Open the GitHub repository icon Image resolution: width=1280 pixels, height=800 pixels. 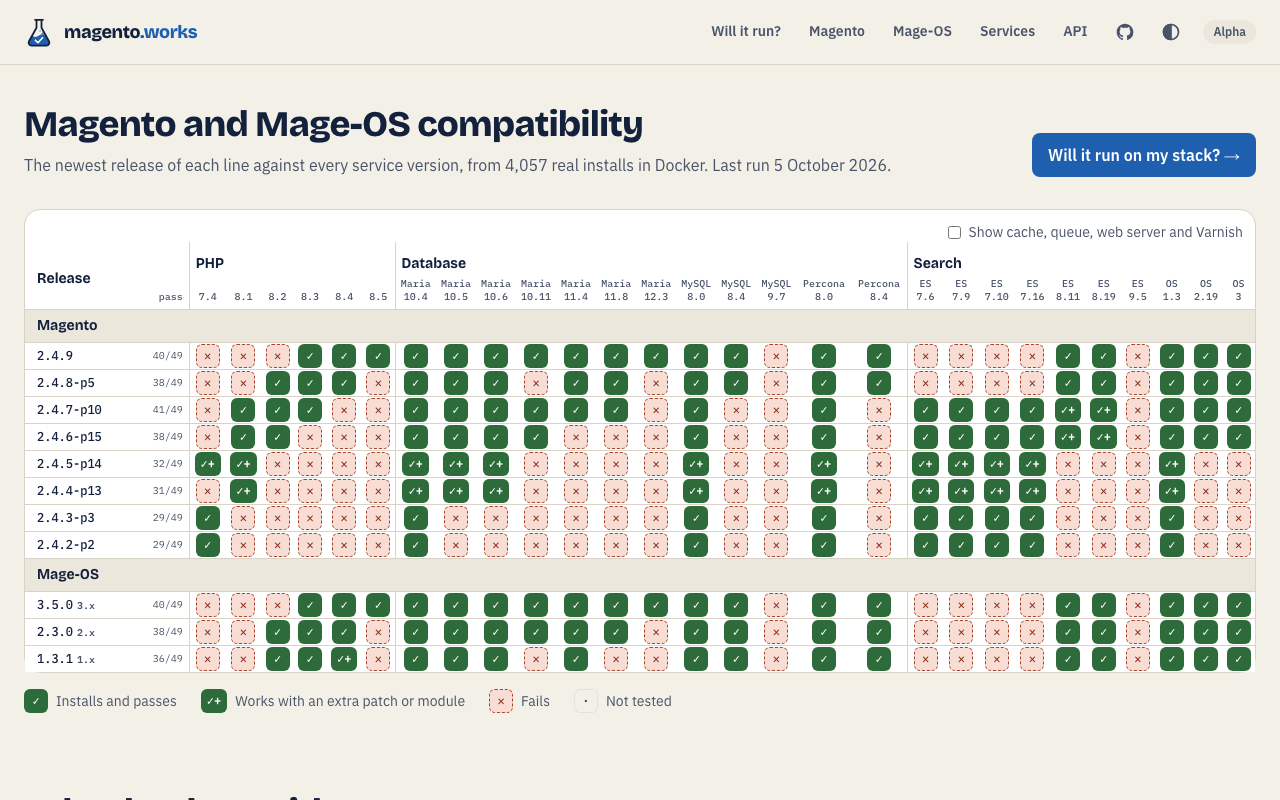(x=1125, y=32)
